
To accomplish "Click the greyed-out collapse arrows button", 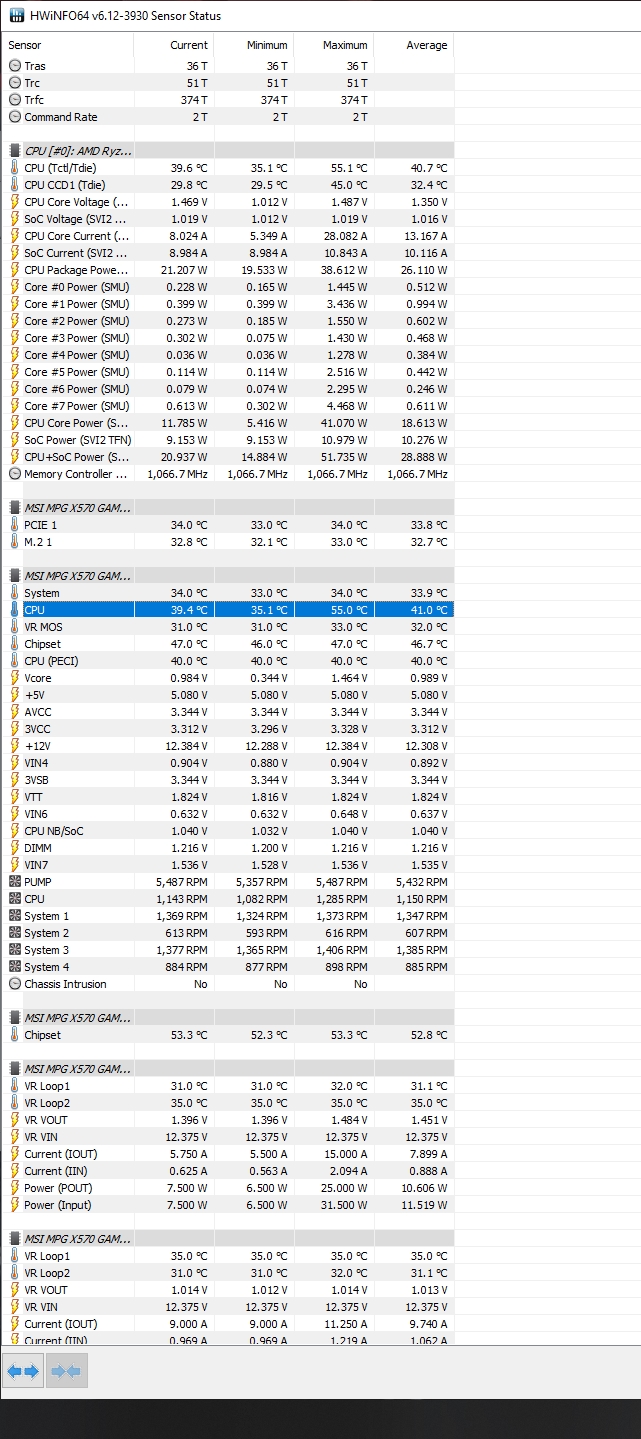I will (67, 1371).
